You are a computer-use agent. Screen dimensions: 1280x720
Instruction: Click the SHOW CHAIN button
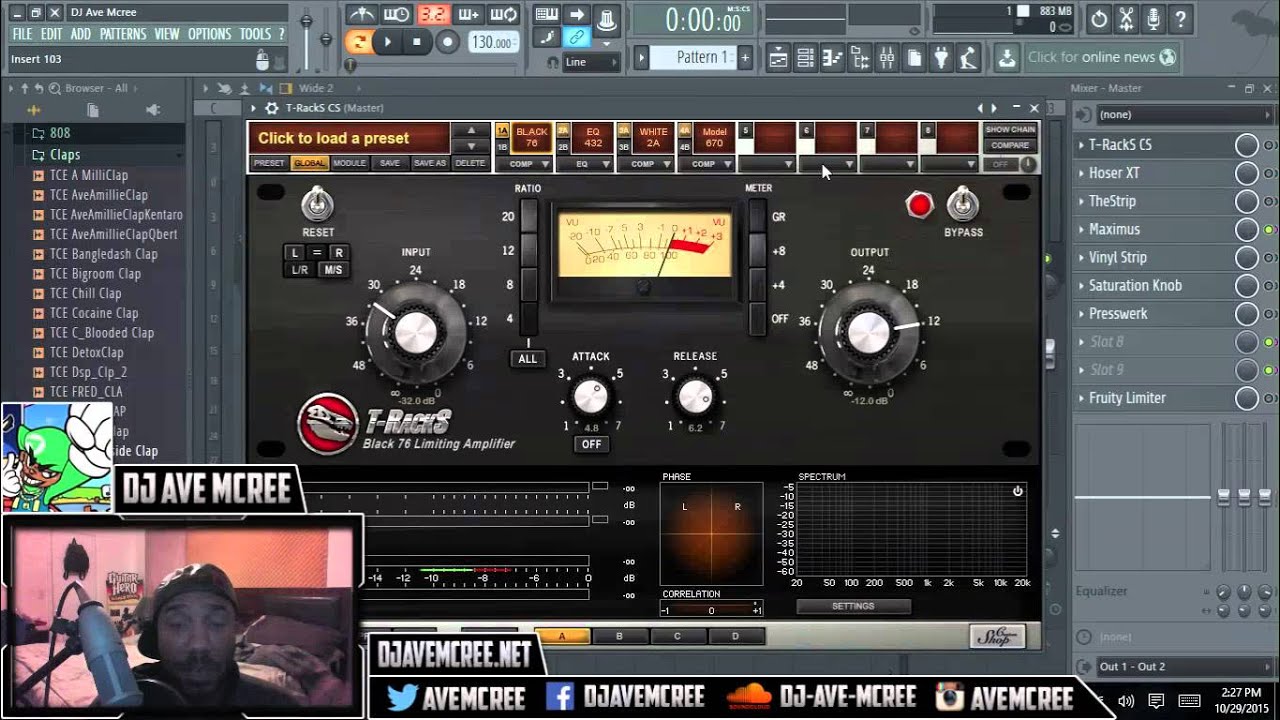pyautogui.click(x=1010, y=130)
